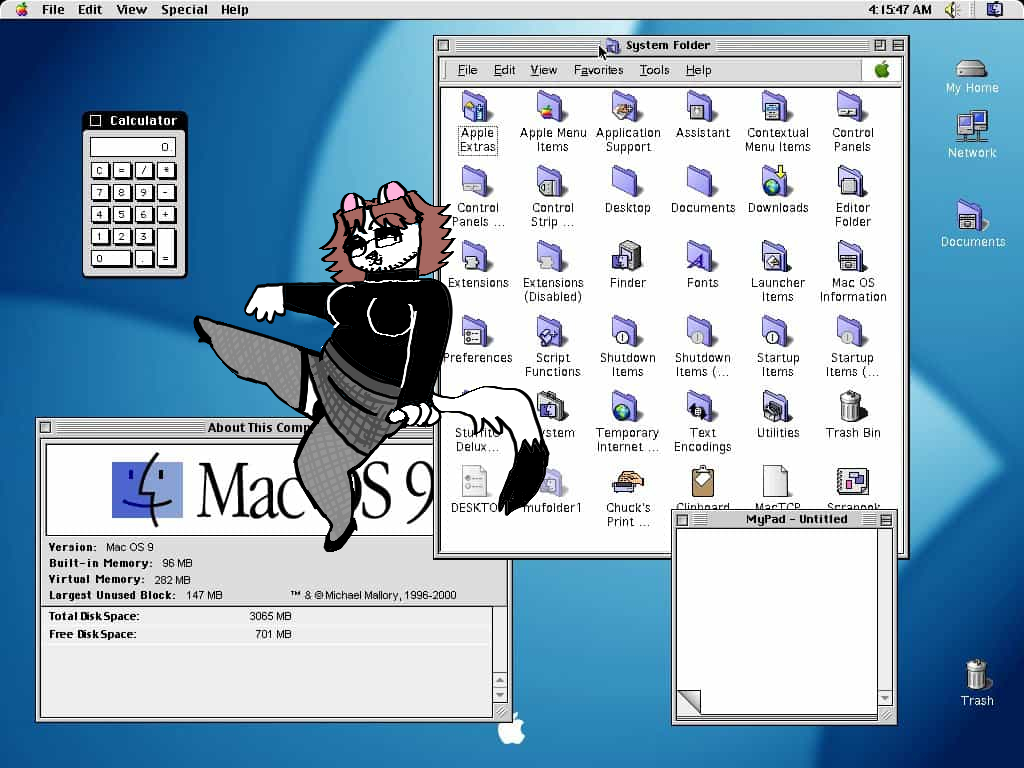The height and width of the screenshot is (768, 1024).
Task: Open the Apple menu in the menu bar
Action: click(22, 10)
